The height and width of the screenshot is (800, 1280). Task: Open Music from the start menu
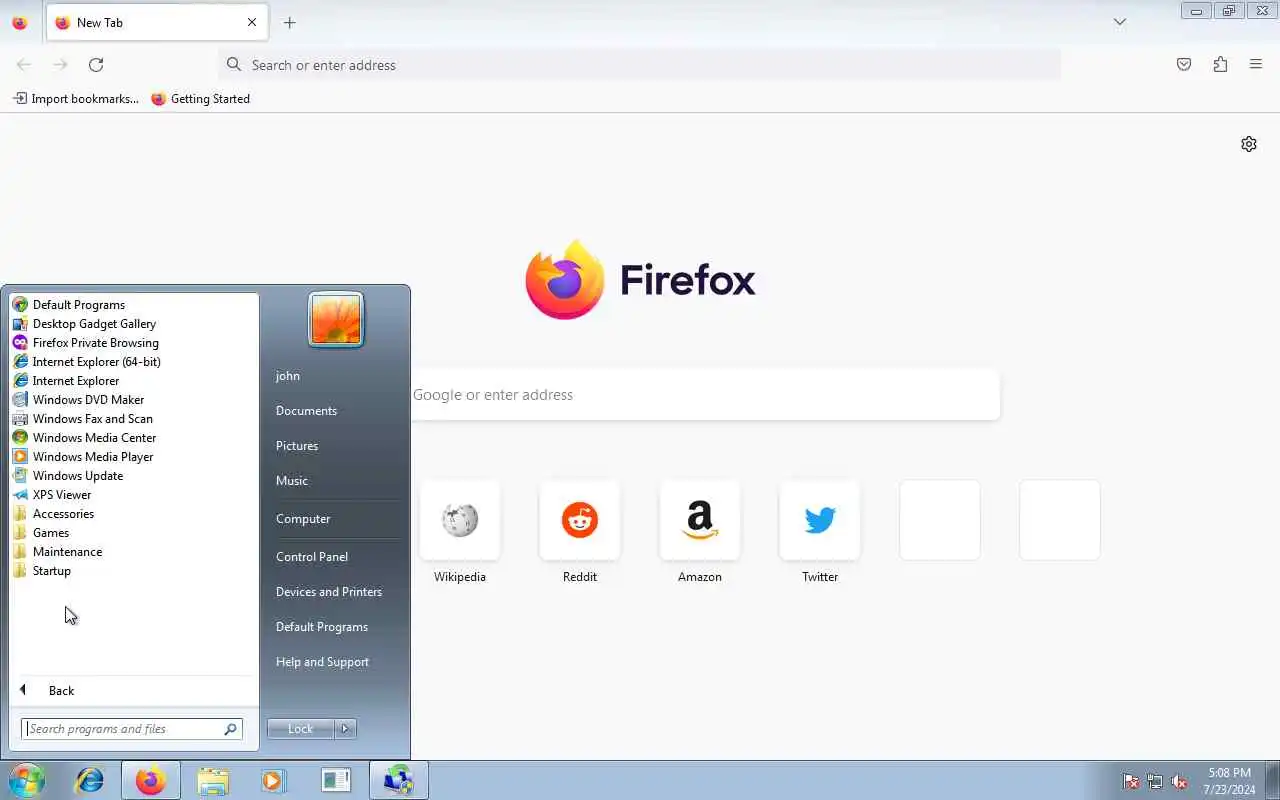pos(292,481)
